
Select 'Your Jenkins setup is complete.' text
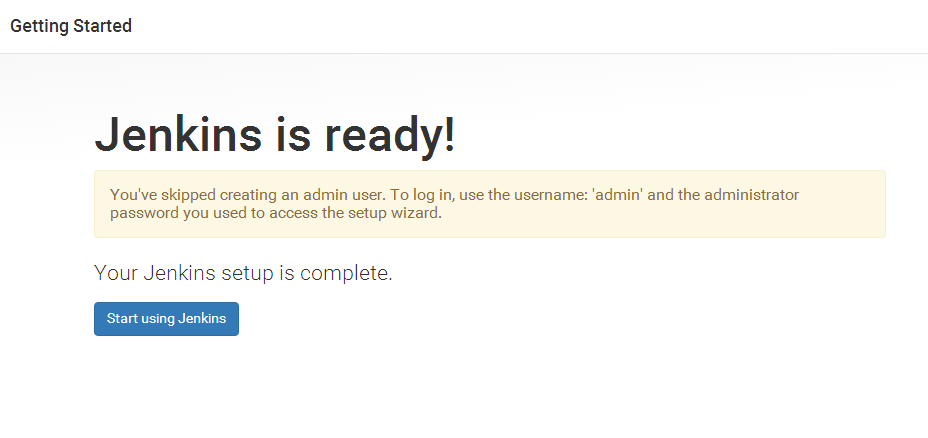tap(243, 273)
